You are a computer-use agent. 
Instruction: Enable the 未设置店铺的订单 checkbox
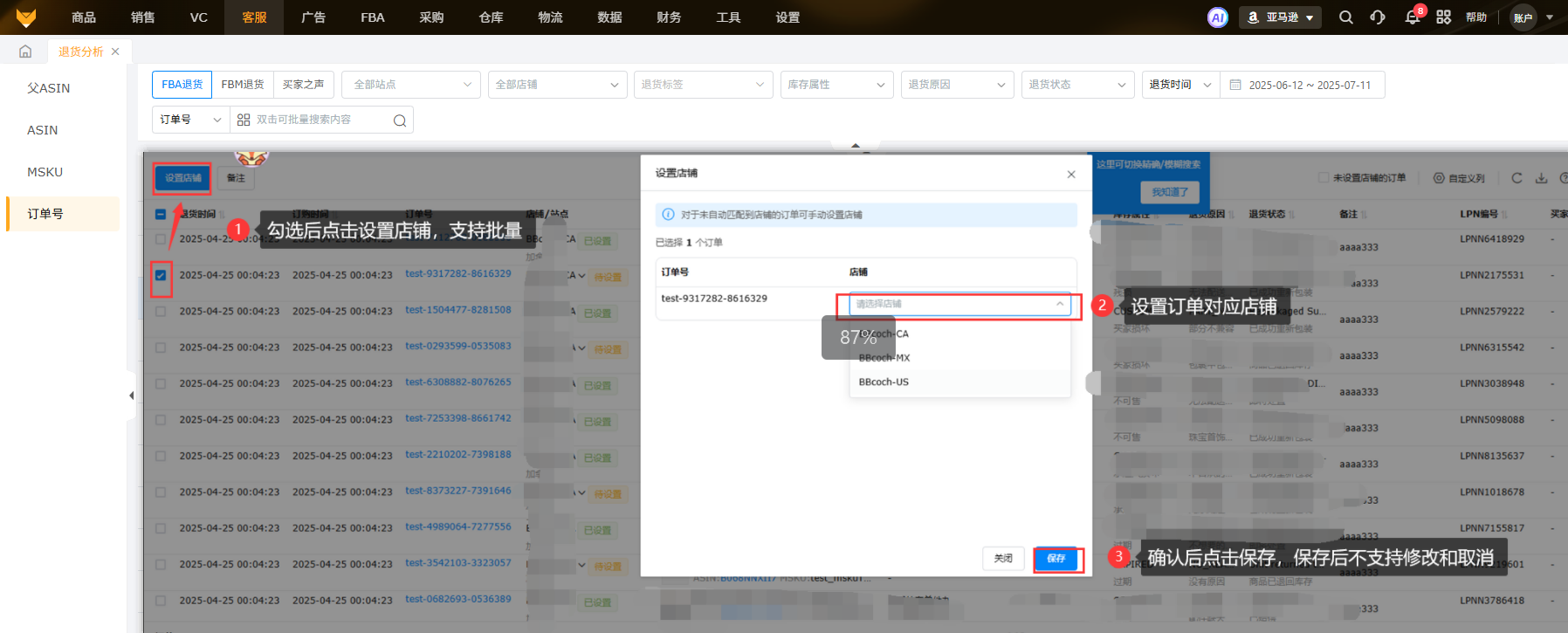pyautogui.click(x=1324, y=178)
